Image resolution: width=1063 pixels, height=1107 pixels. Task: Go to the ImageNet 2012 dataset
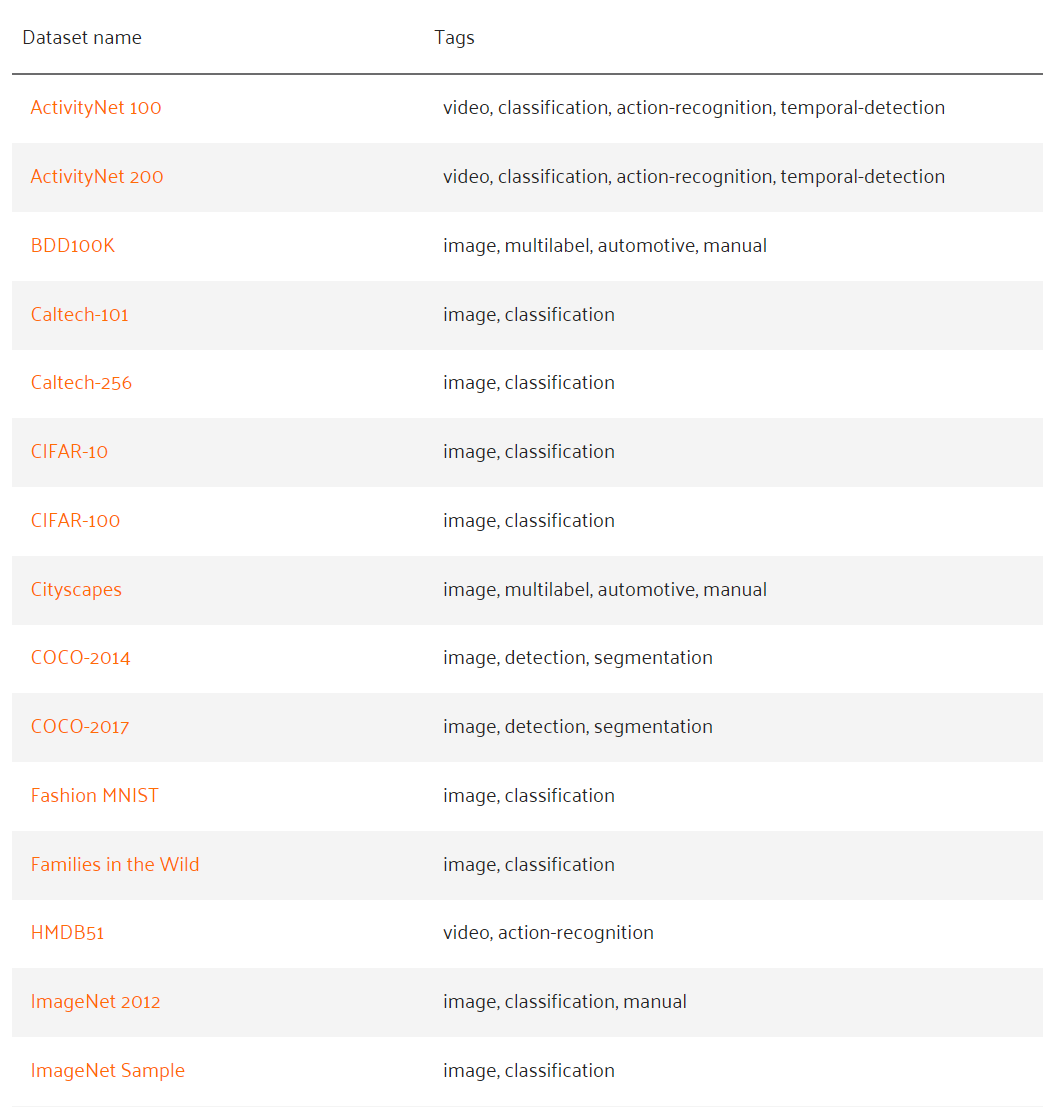tap(96, 1002)
